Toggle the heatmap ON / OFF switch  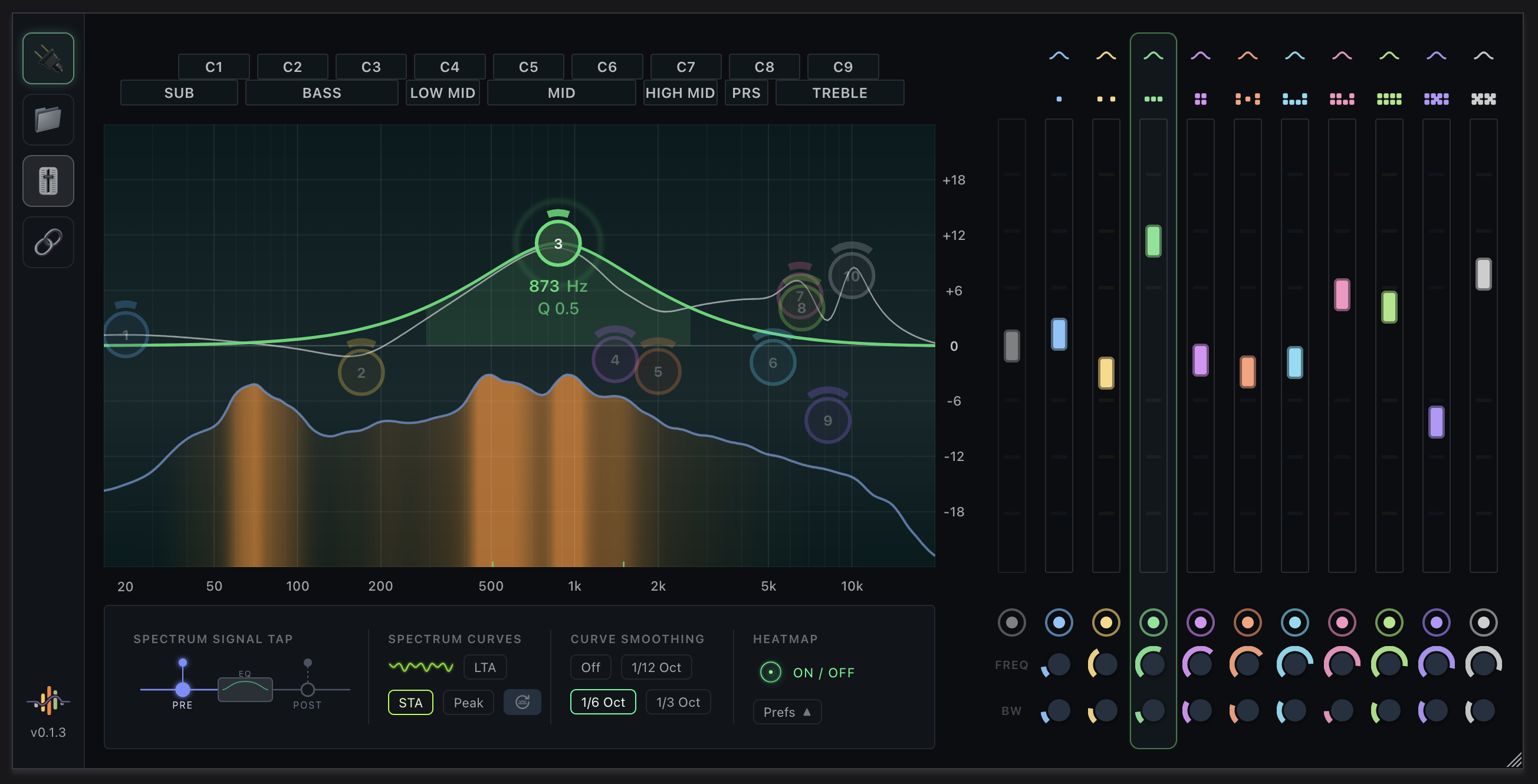770,673
